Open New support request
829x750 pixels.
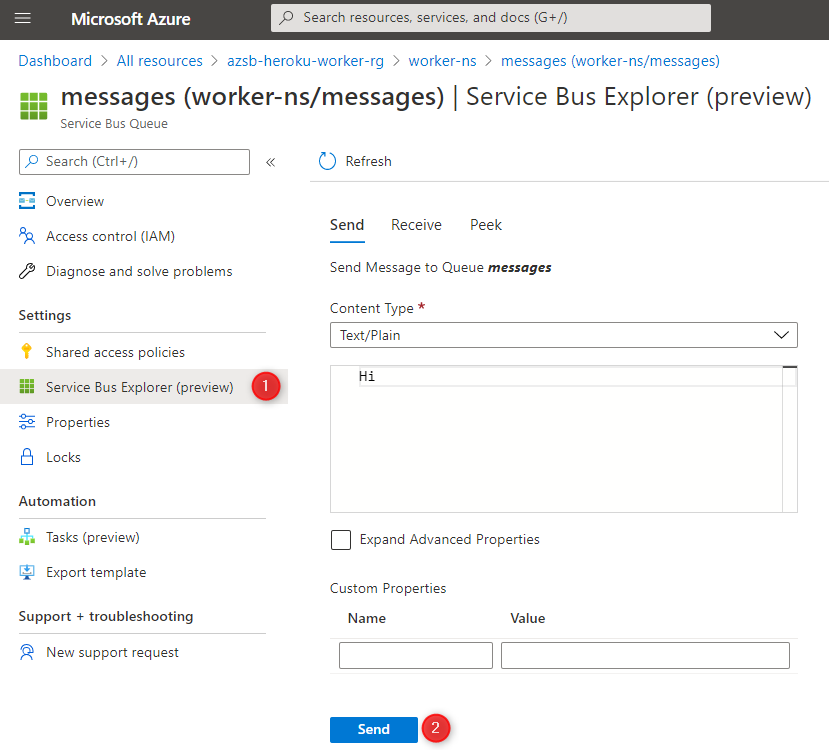click(x=112, y=652)
